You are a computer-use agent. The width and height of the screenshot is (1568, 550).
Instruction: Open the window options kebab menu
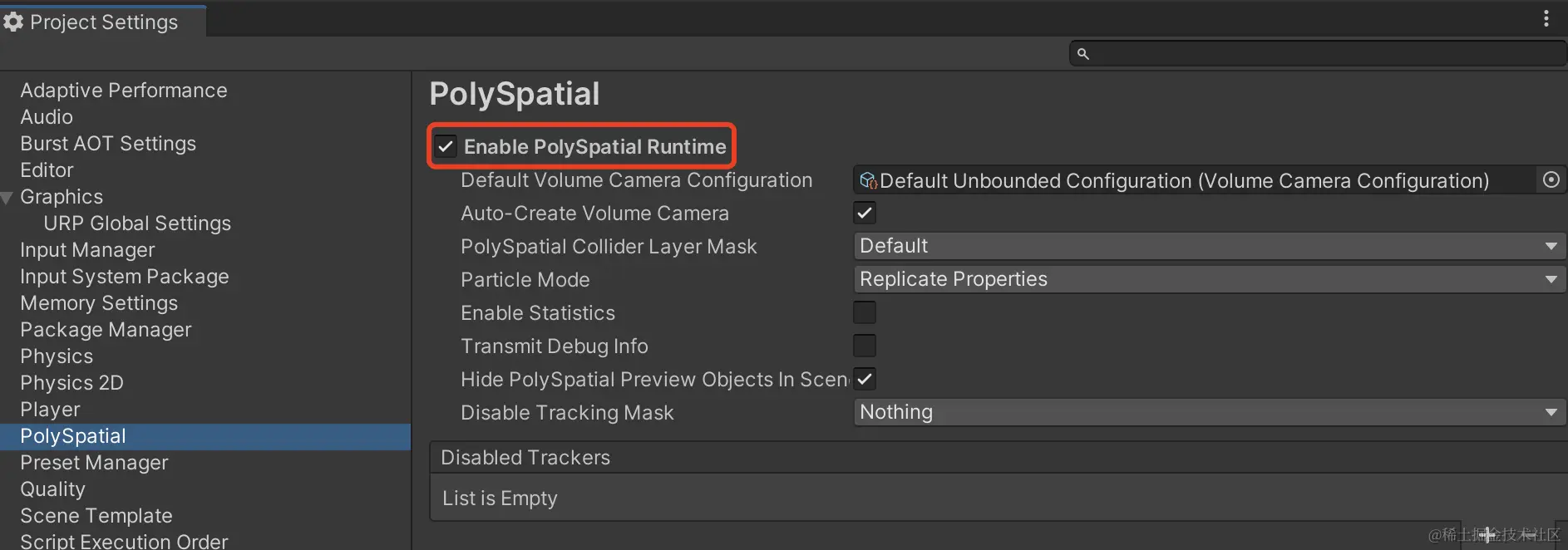pyautogui.click(x=1546, y=18)
